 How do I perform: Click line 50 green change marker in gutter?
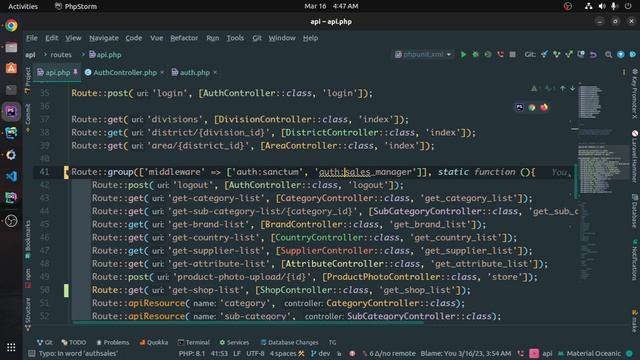coord(66,290)
